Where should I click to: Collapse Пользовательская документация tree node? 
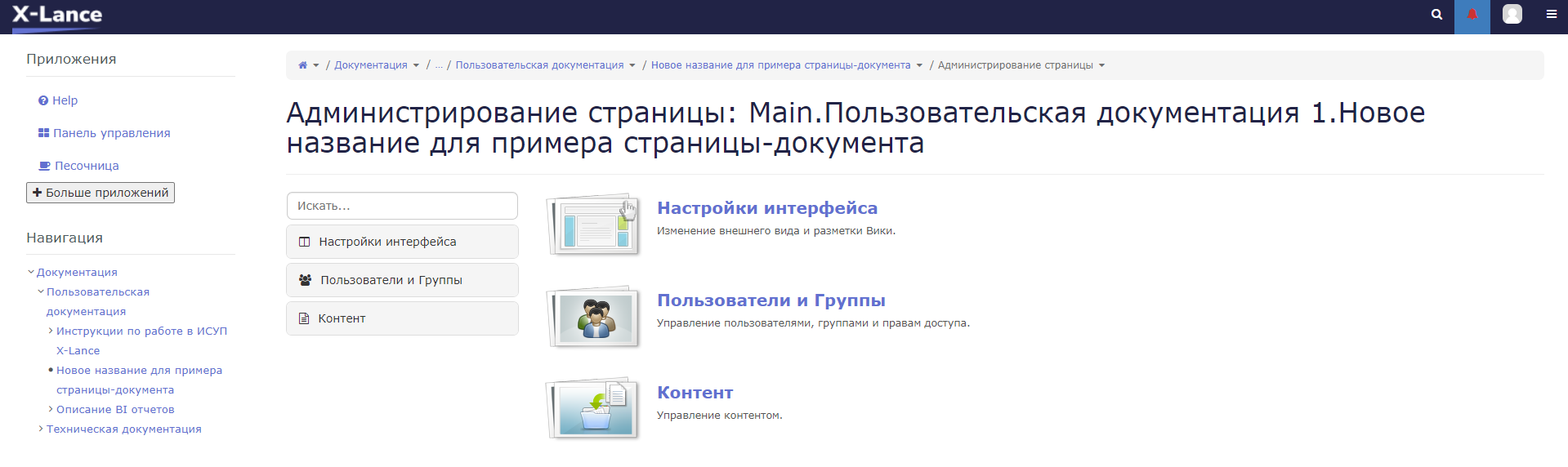(x=41, y=291)
